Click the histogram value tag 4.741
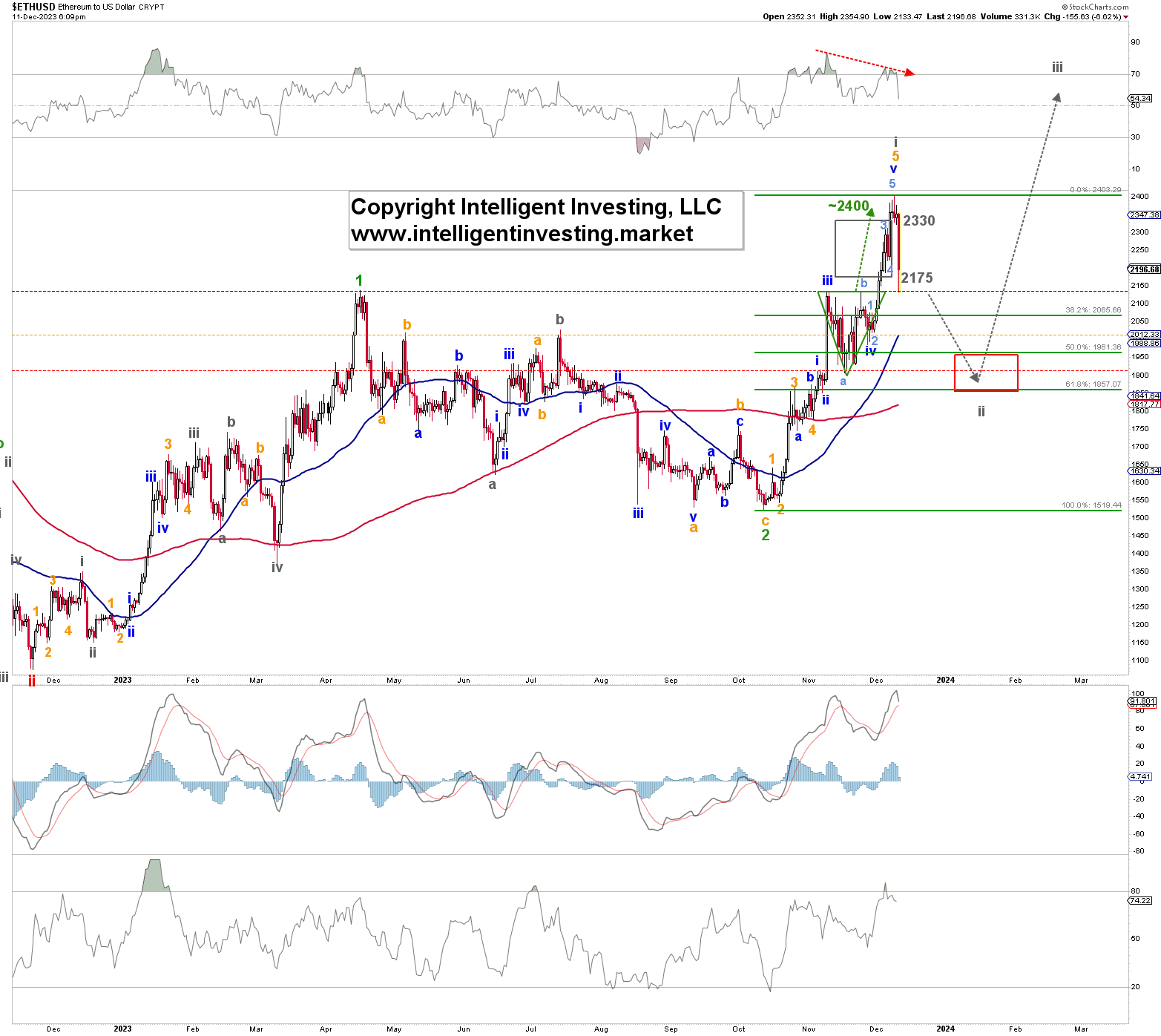 [x=1141, y=776]
